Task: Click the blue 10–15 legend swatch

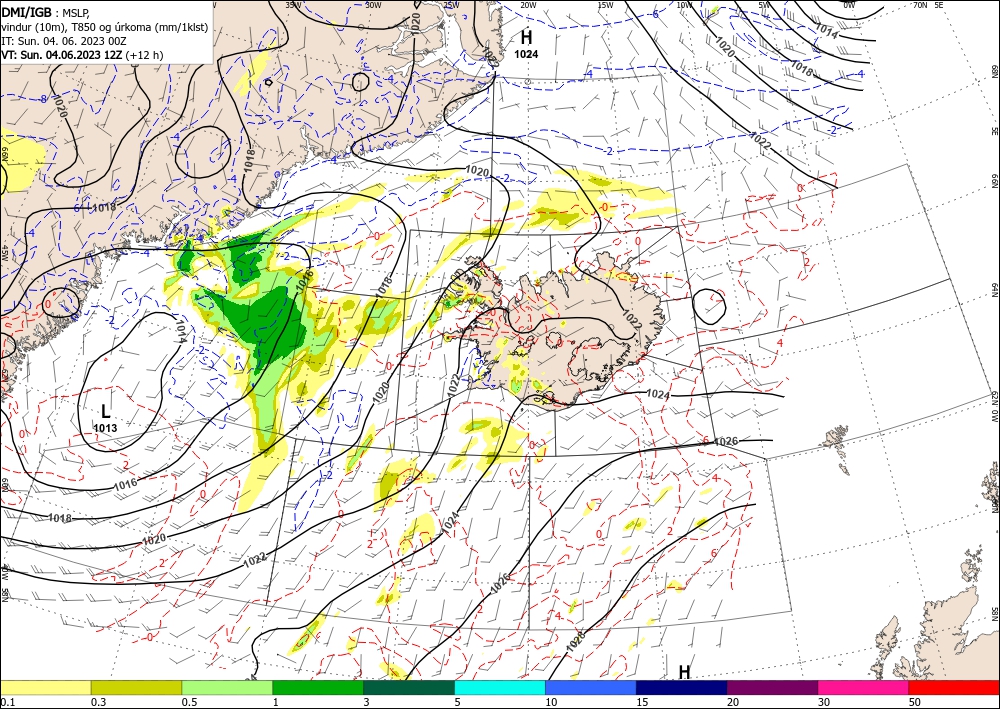Action: point(591,687)
